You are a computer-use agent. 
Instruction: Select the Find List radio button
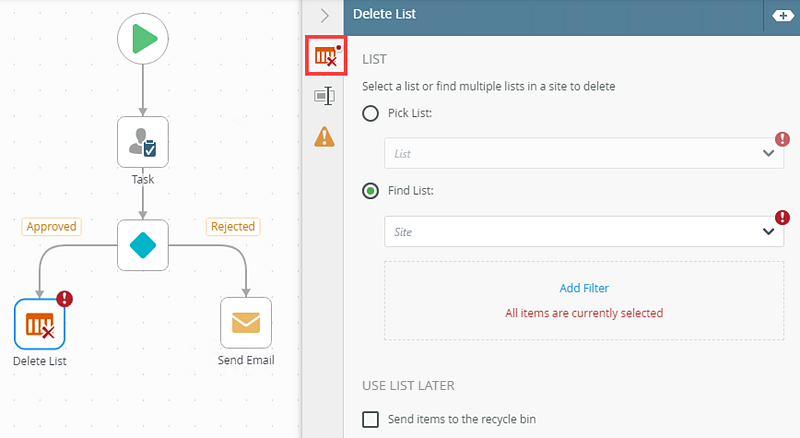(370, 191)
